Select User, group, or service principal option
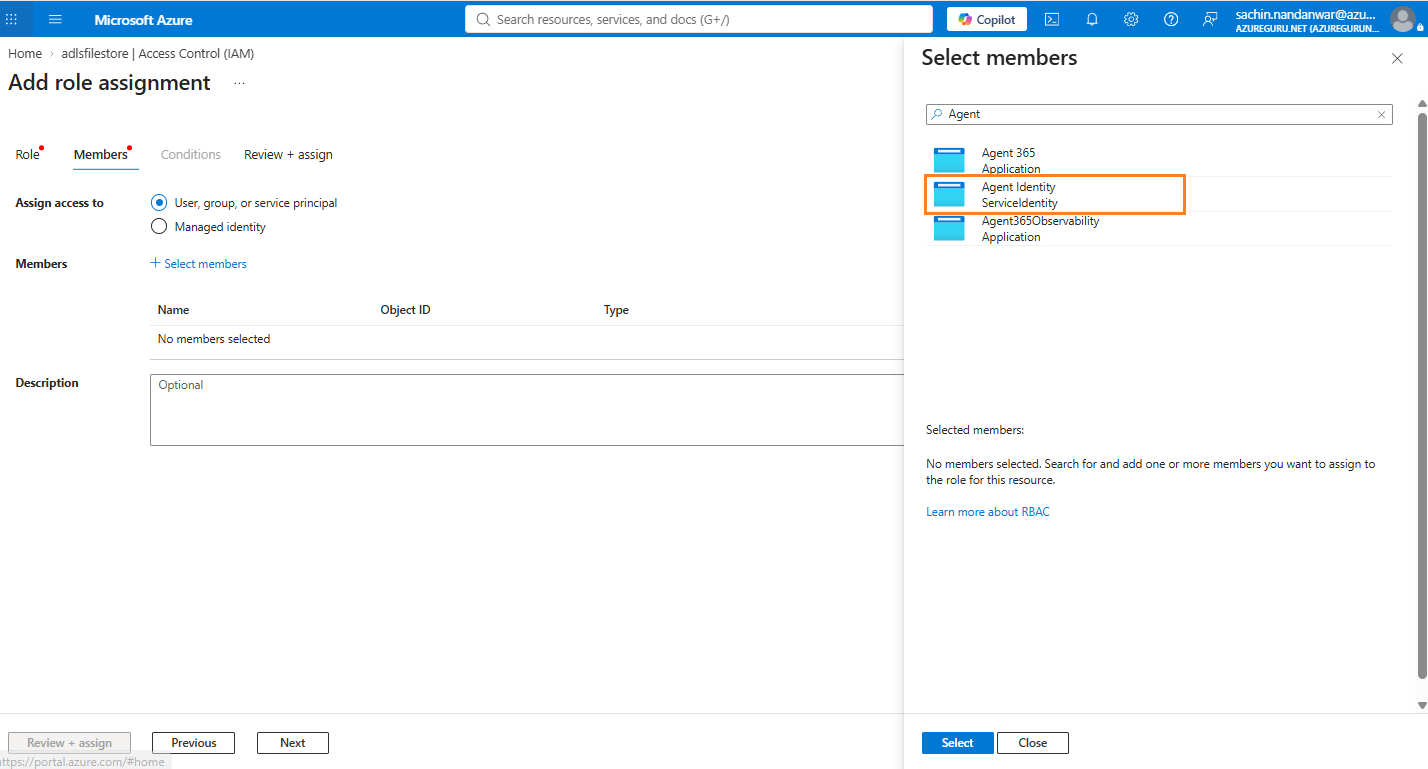Image resolution: width=1428 pixels, height=769 pixels. 158,203
